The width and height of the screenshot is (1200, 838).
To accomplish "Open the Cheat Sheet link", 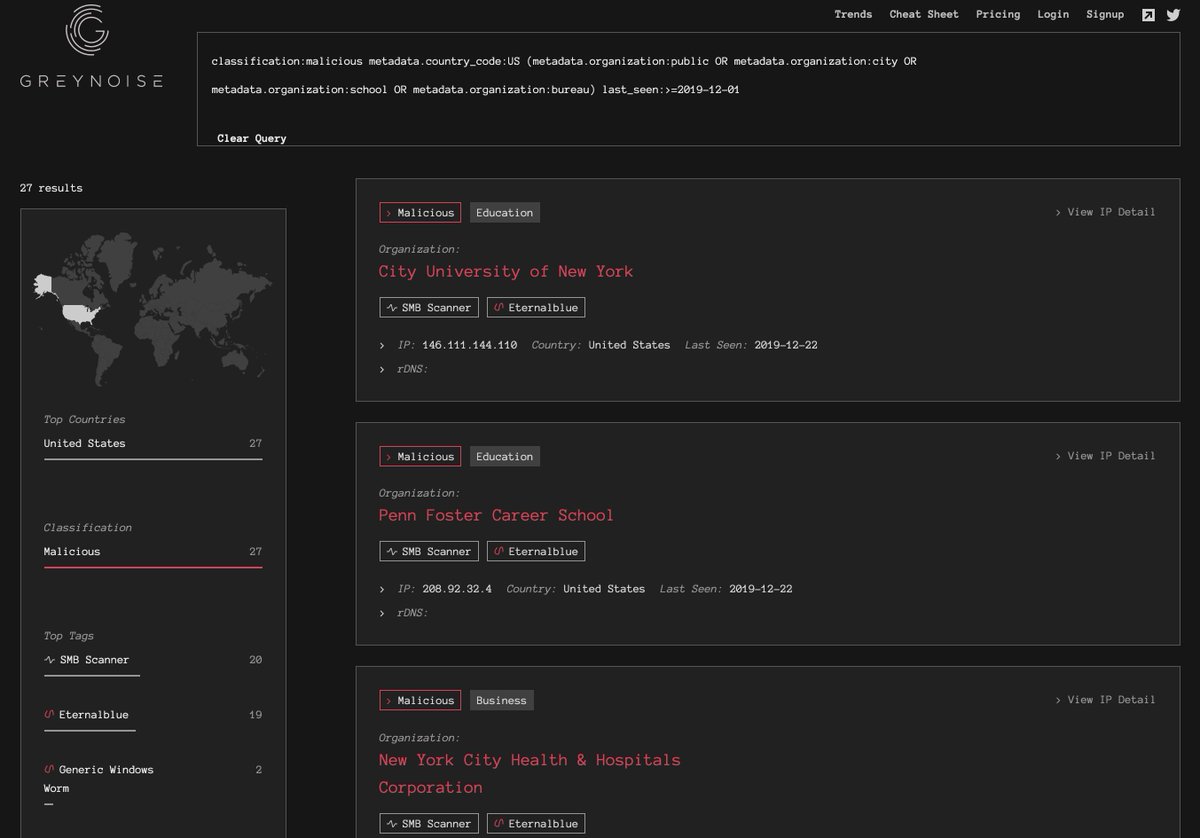I will pyautogui.click(x=924, y=14).
